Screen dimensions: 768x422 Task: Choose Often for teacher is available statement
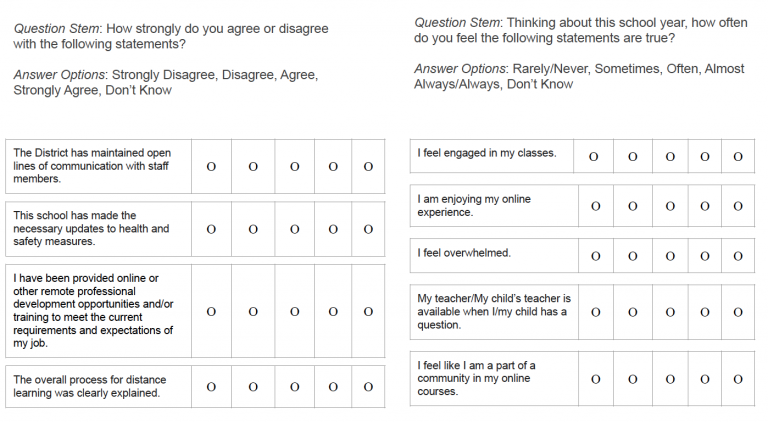click(670, 312)
